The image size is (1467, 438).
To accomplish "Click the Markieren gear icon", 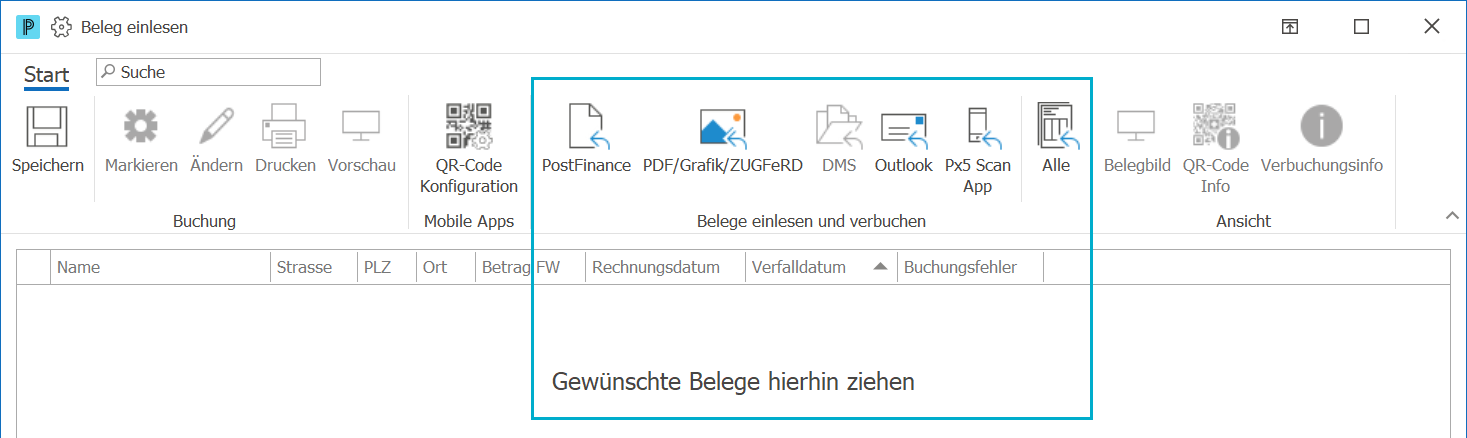I will [x=141, y=127].
